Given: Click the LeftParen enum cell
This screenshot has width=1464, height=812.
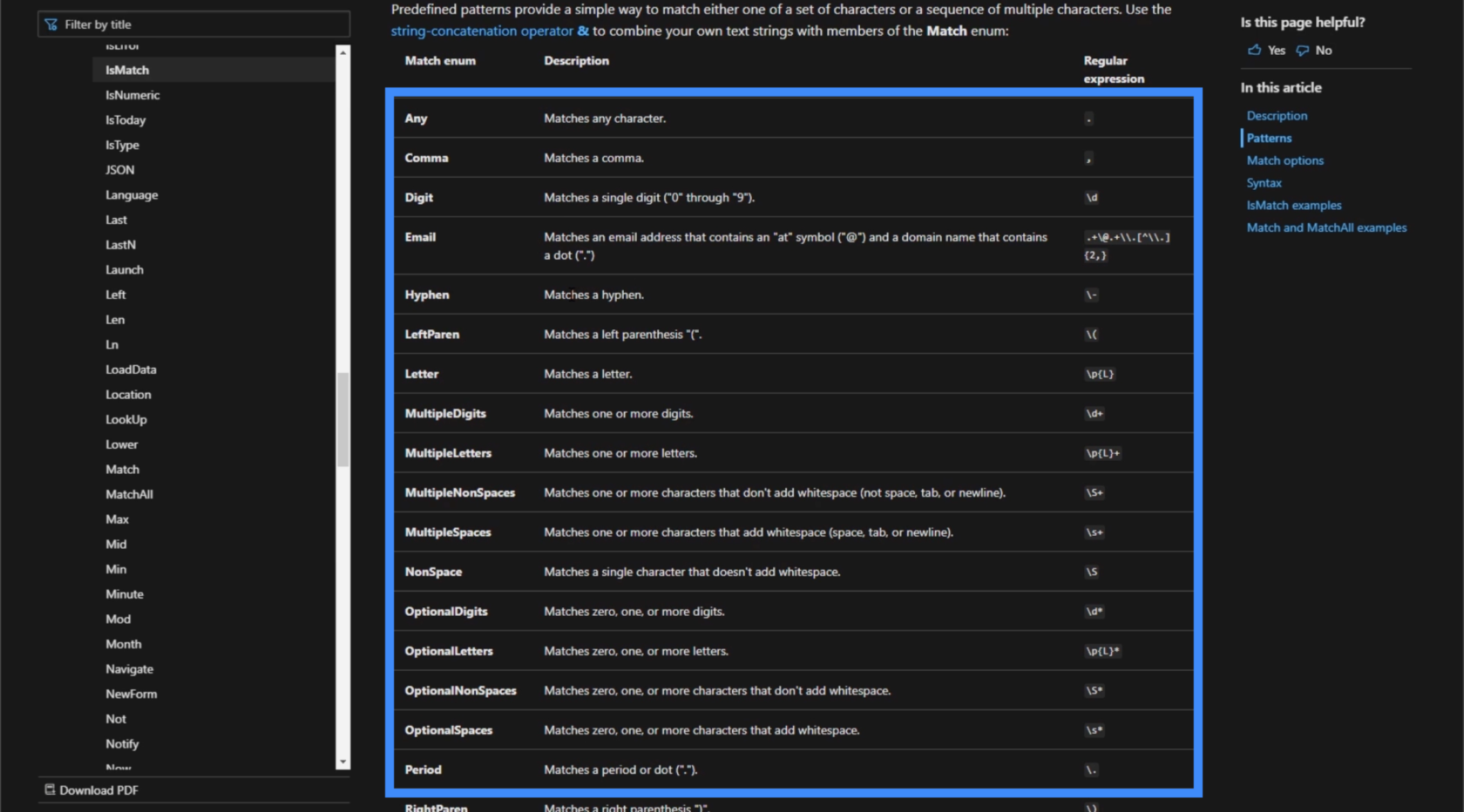Looking at the screenshot, I should [x=431, y=335].
